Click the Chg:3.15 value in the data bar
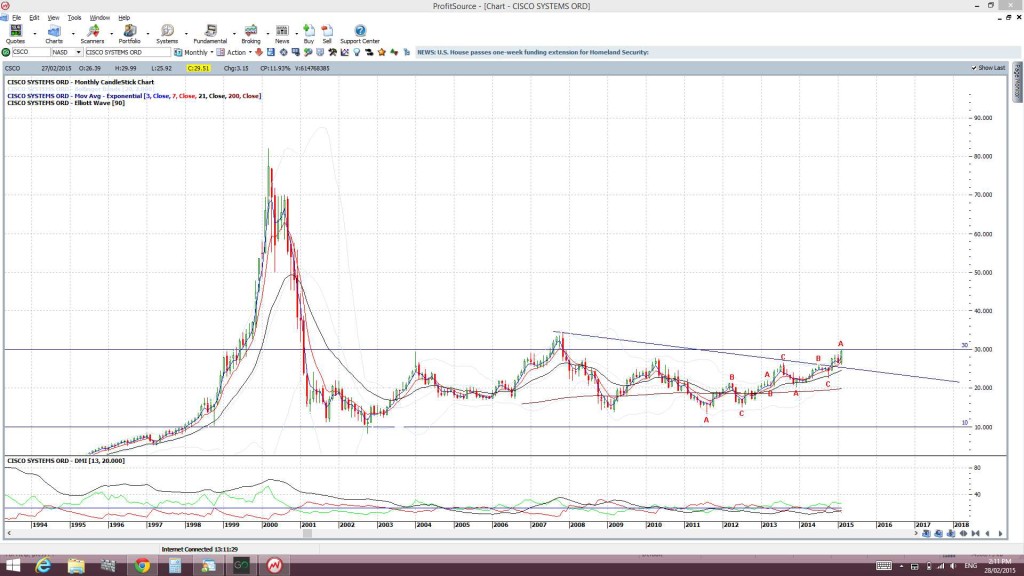Screen dimensions: 1024x576 [x=236, y=68]
